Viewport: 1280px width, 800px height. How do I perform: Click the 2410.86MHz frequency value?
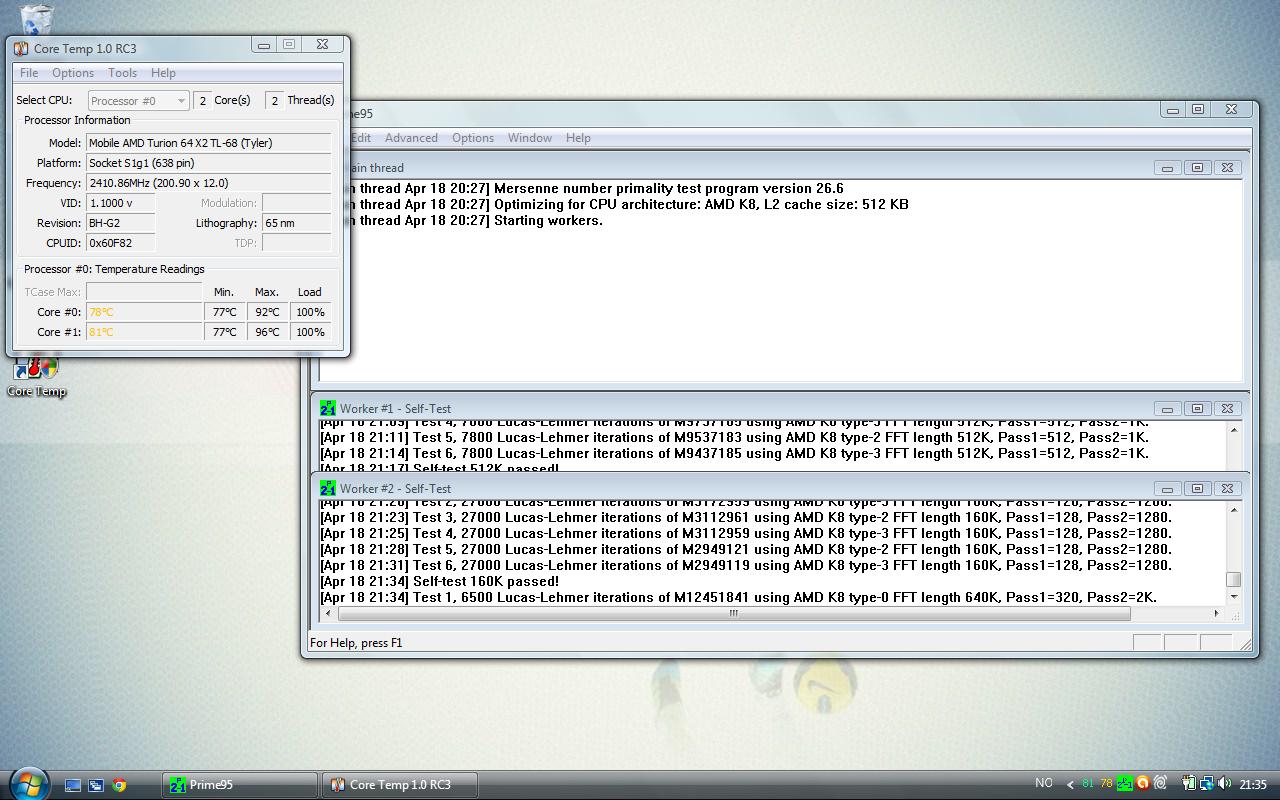[208, 183]
